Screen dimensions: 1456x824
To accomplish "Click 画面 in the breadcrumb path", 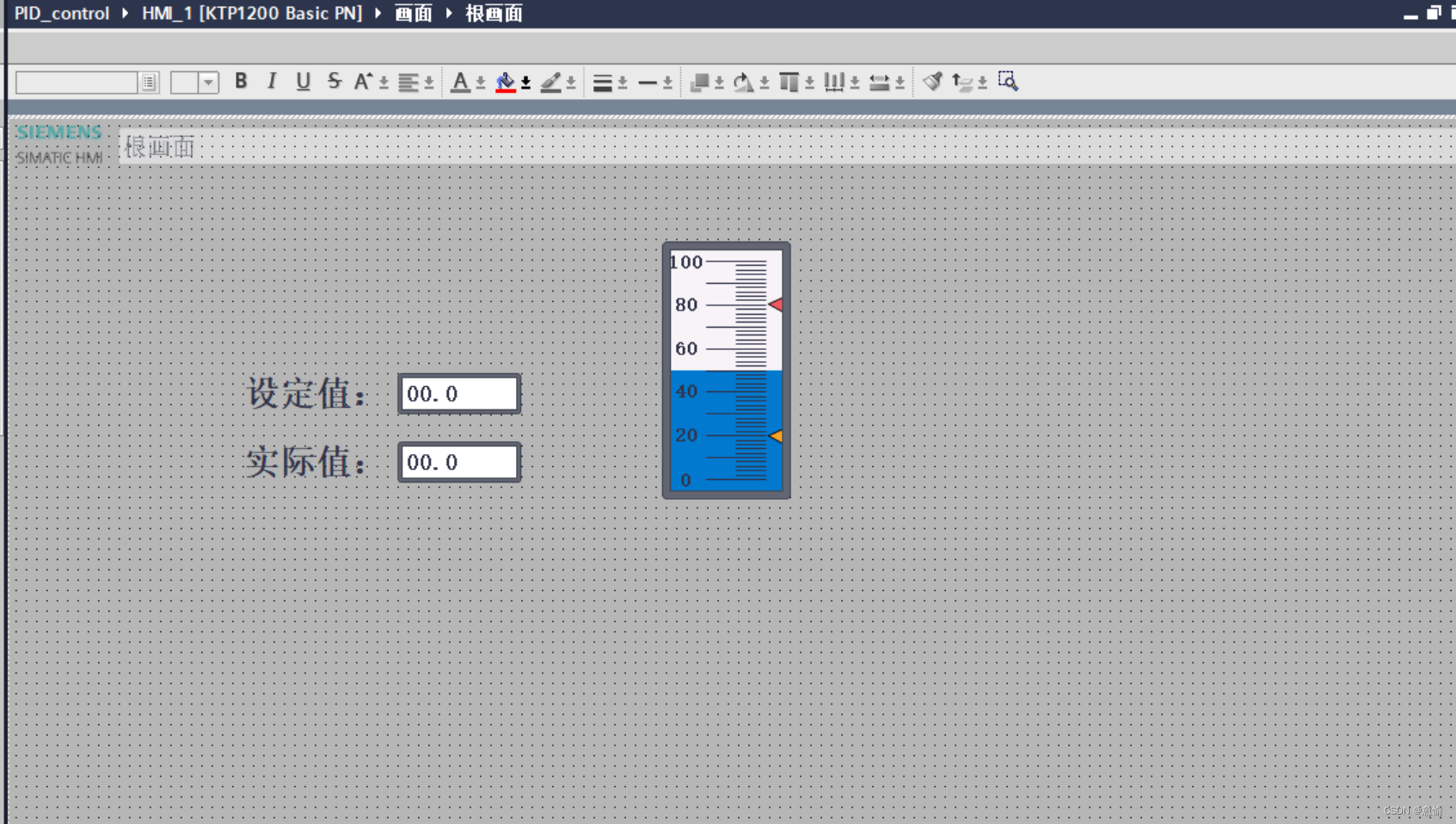I will pos(413,14).
